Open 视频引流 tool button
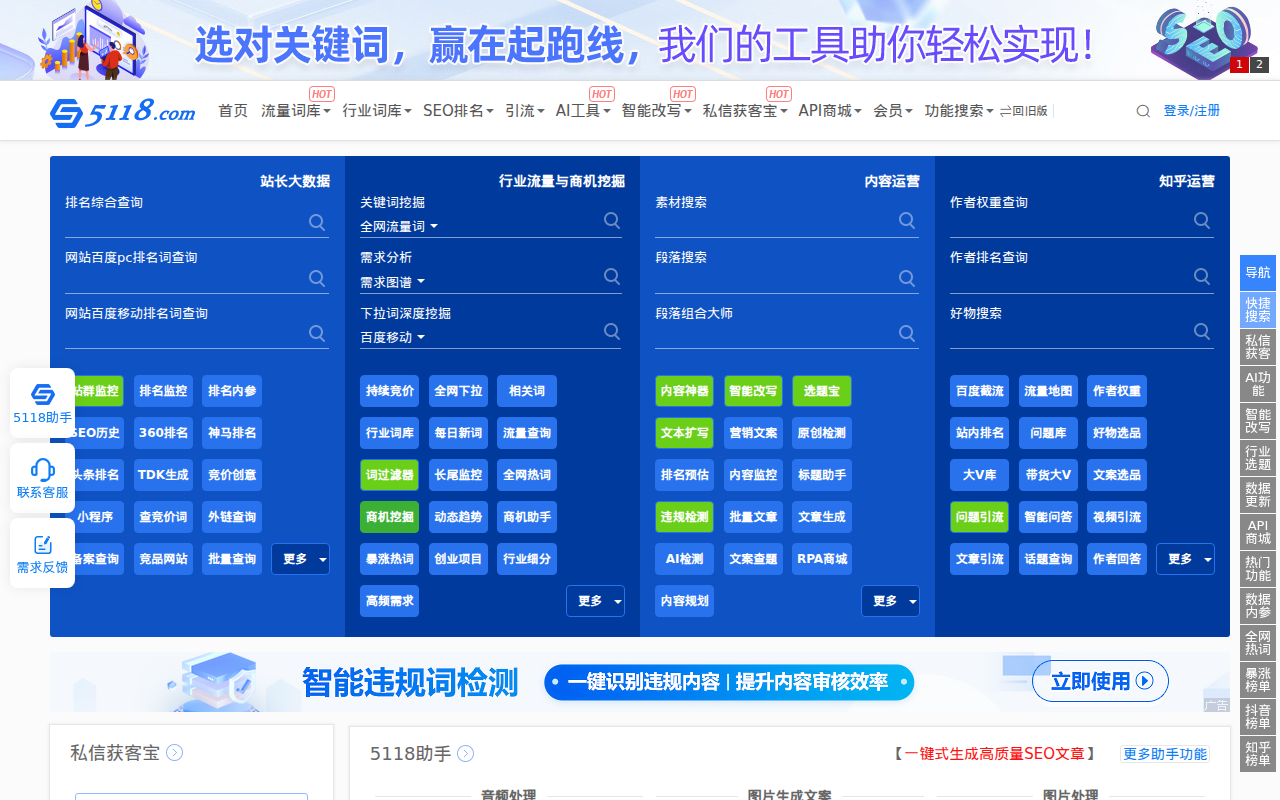 (1116, 517)
